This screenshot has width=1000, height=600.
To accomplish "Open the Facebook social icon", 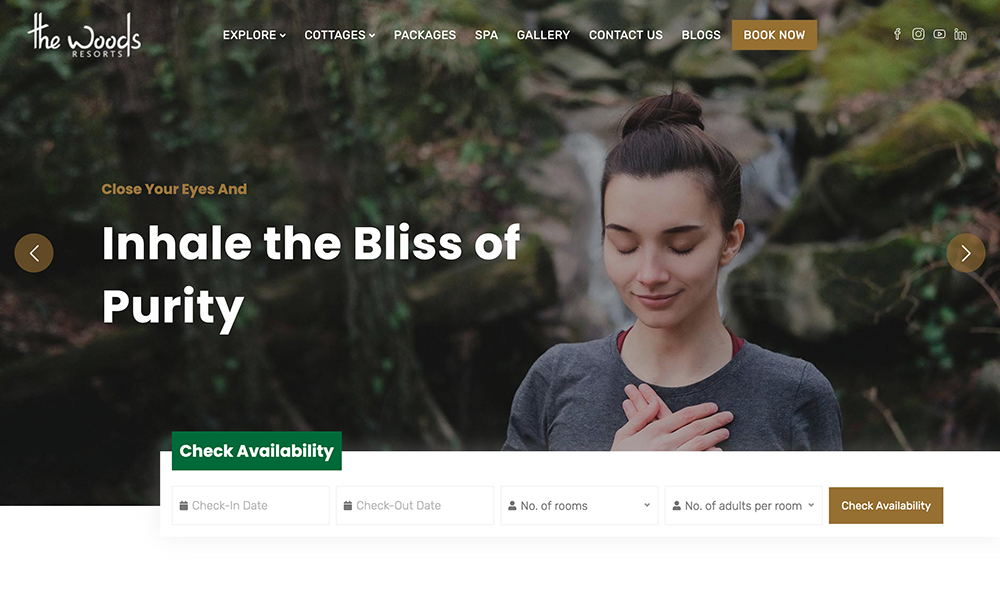I will click(x=897, y=34).
